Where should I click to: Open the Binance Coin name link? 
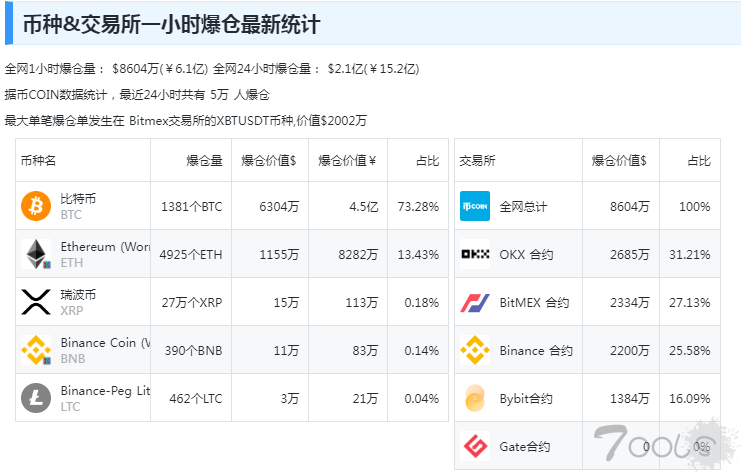click(x=105, y=343)
